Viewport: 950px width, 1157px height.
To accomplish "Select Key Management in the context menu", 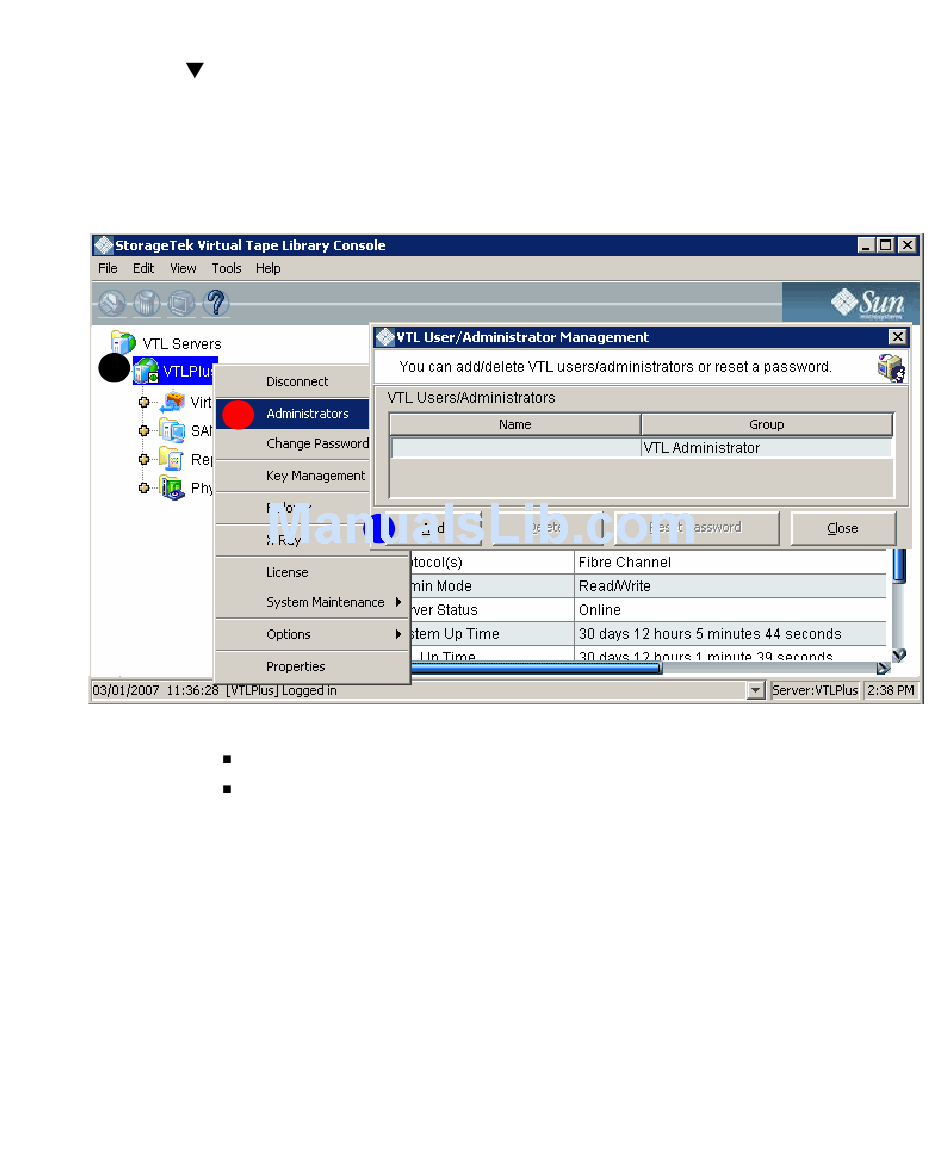I will pyautogui.click(x=293, y=476).
